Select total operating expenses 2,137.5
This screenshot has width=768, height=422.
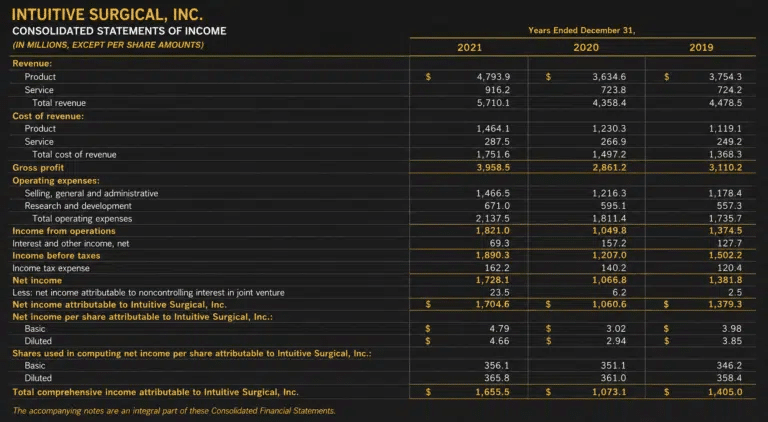(x=493, y=219)
